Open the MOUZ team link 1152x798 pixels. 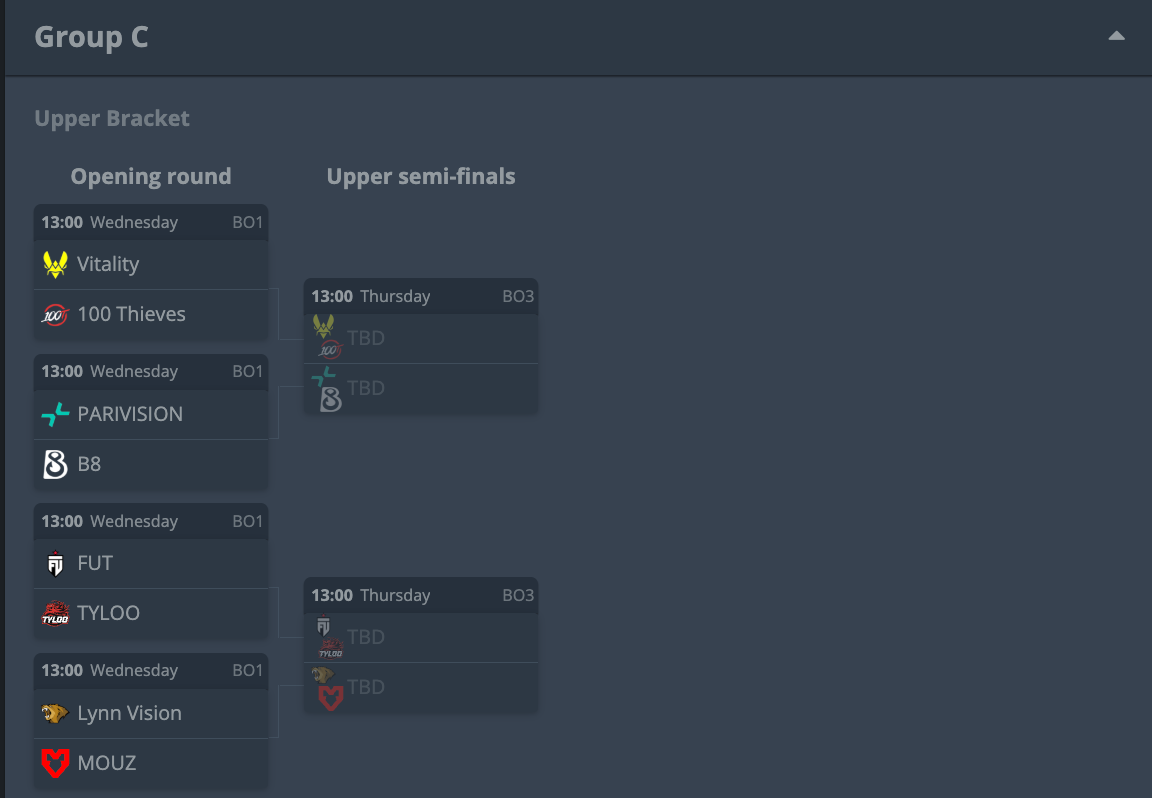[x=107, y=763]
